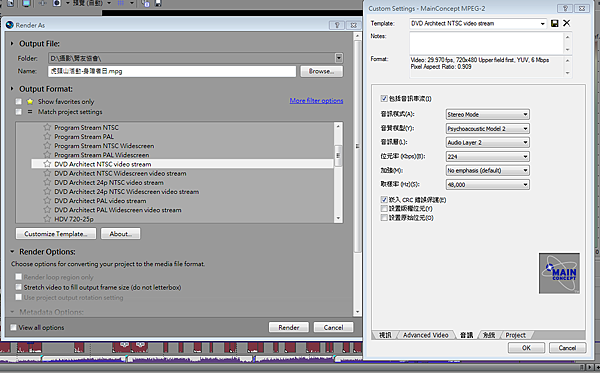600x373 pixels.
Task: Check Show favorites only
Action: click(18, 101)
